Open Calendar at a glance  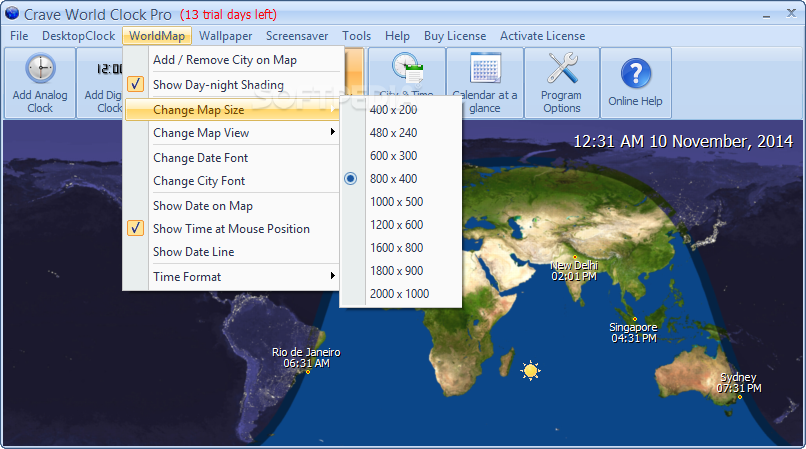coord(485,83)
